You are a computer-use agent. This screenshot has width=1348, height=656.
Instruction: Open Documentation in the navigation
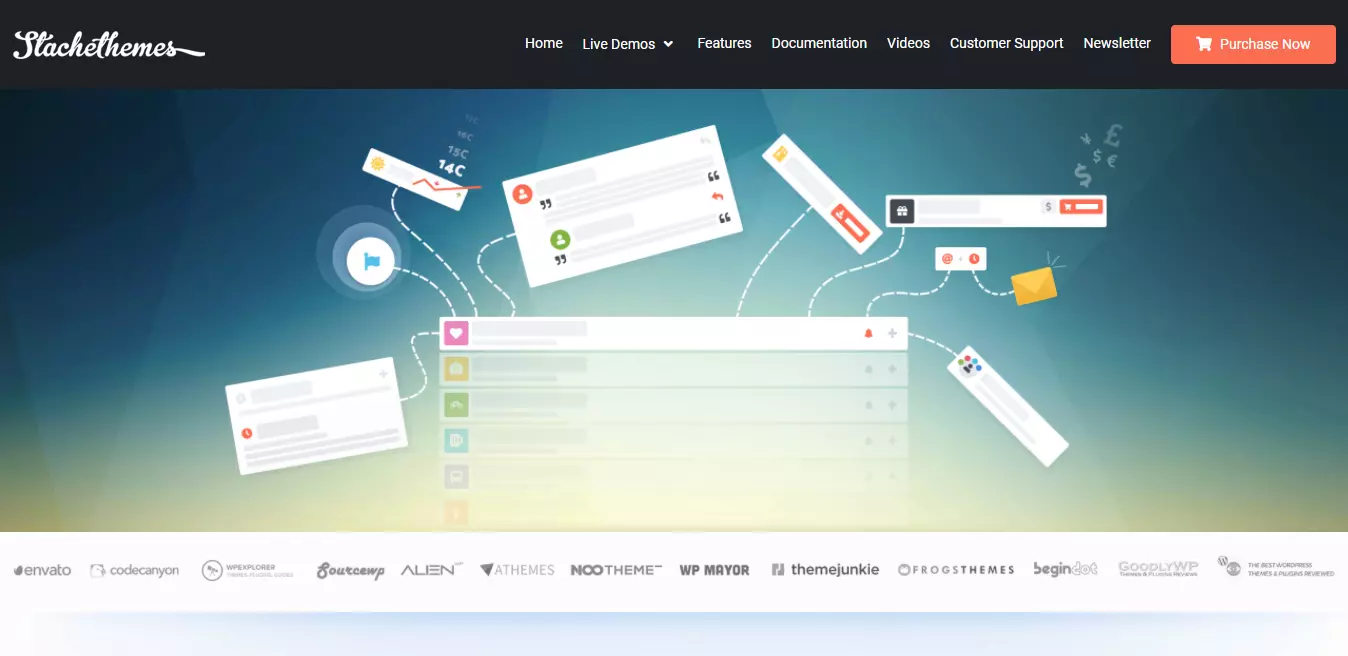pyautogui.click(x=819, y=43)
